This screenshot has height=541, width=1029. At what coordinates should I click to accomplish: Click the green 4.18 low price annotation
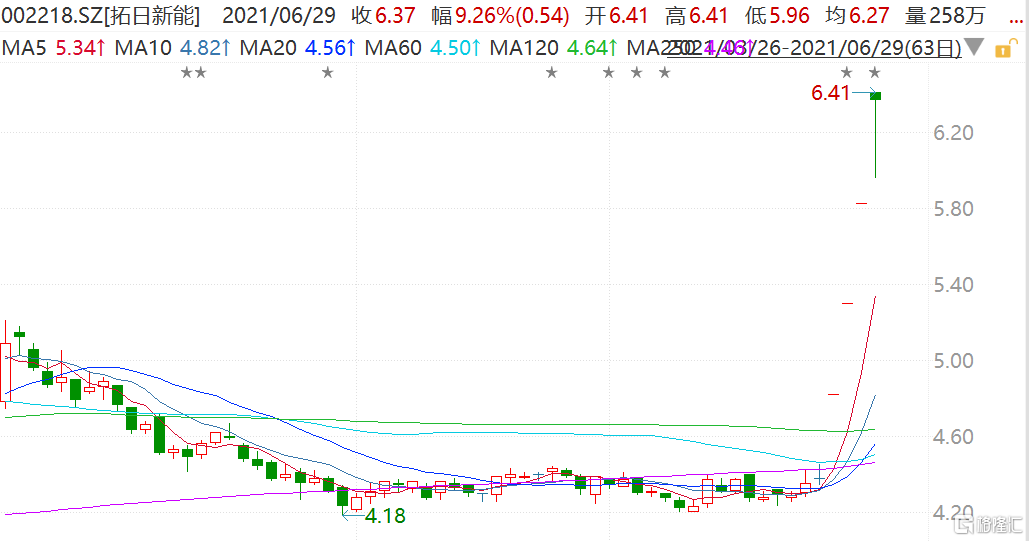385,516
